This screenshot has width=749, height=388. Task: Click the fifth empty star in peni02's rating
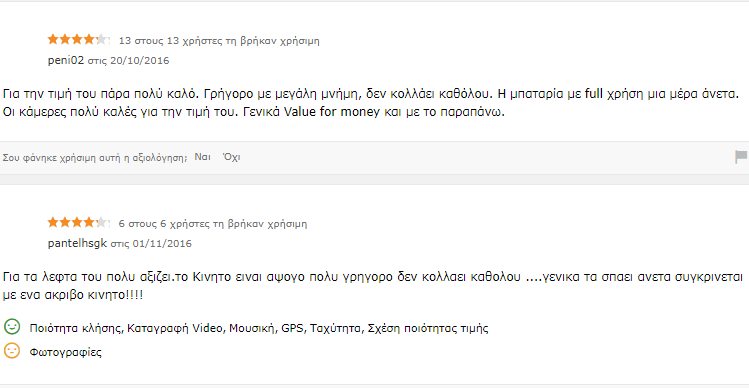coord(104,40)
